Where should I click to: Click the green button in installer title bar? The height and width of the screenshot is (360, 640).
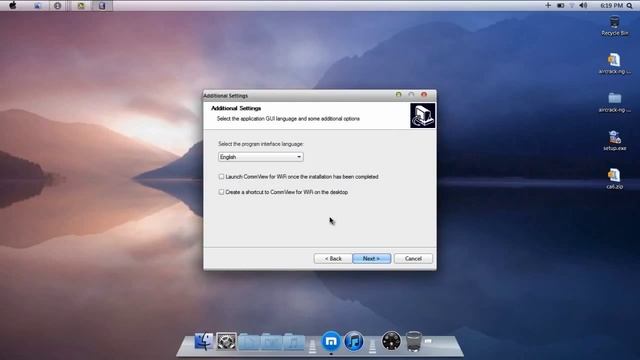398,95
